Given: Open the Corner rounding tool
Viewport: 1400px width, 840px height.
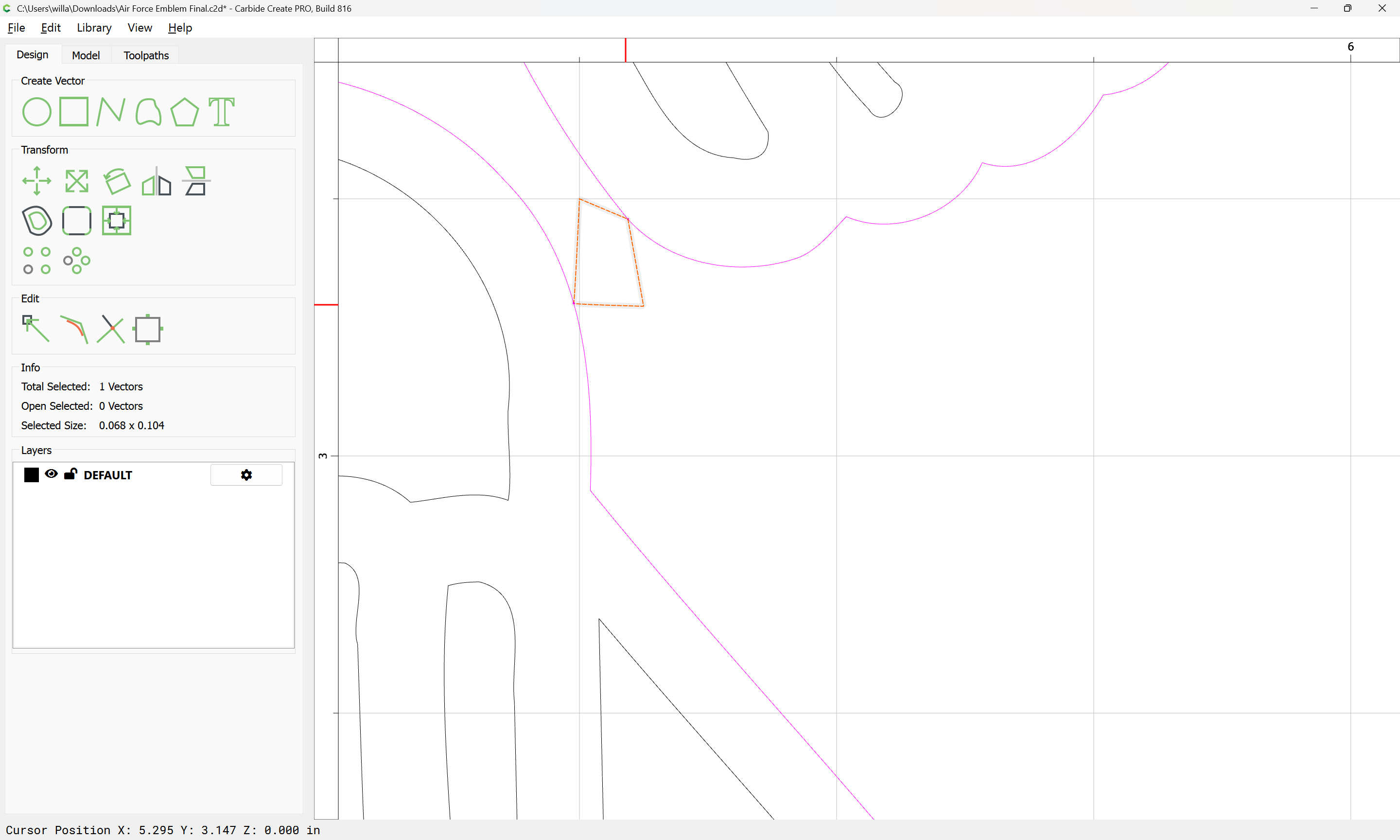Looking at the screenshot, I should (76, 221).
